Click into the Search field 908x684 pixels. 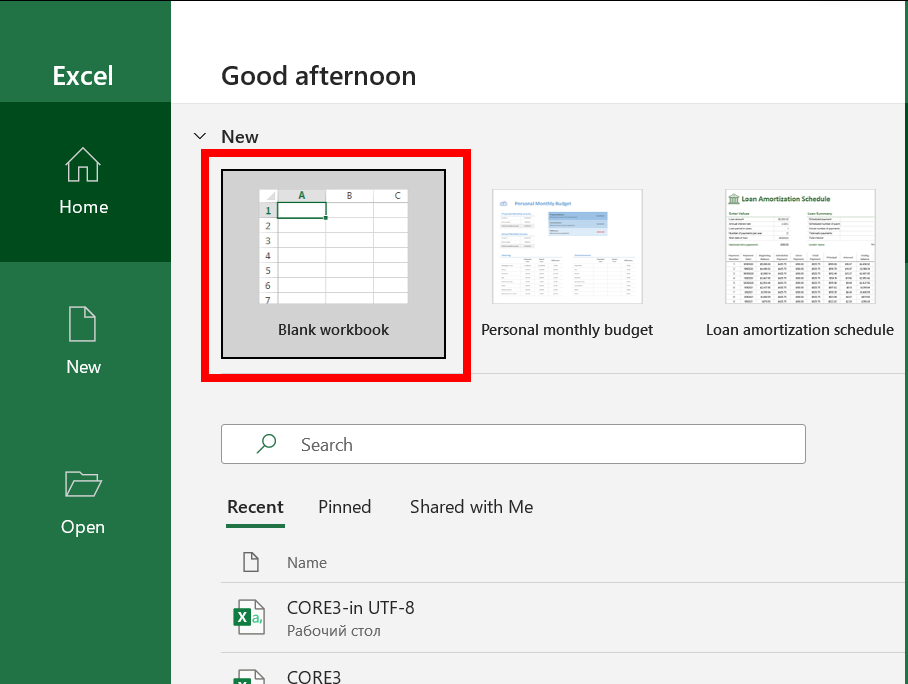click(513, 444)
